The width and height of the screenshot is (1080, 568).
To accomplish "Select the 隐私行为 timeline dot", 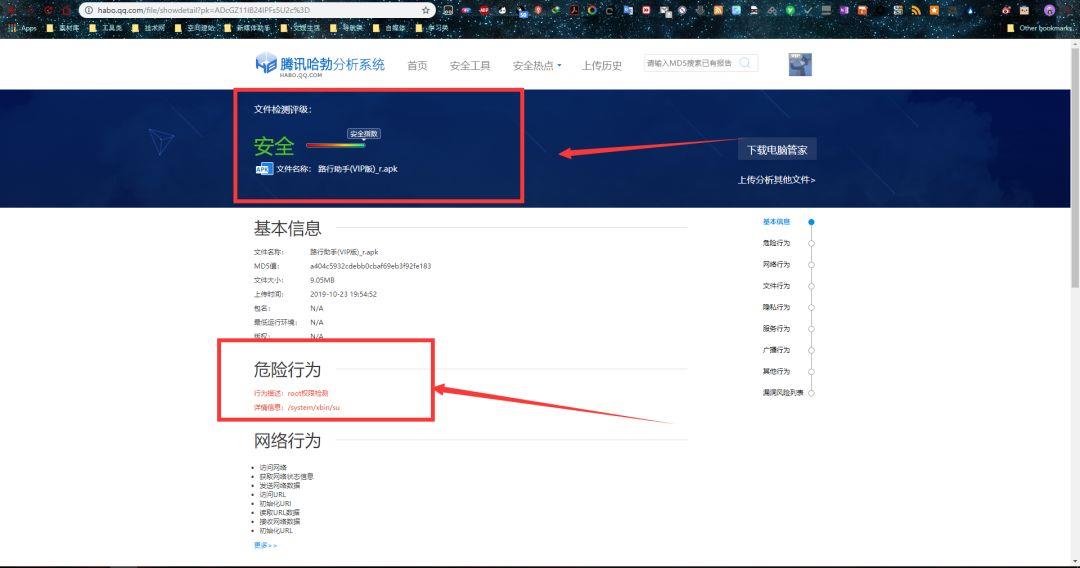I will click(811, 307).
